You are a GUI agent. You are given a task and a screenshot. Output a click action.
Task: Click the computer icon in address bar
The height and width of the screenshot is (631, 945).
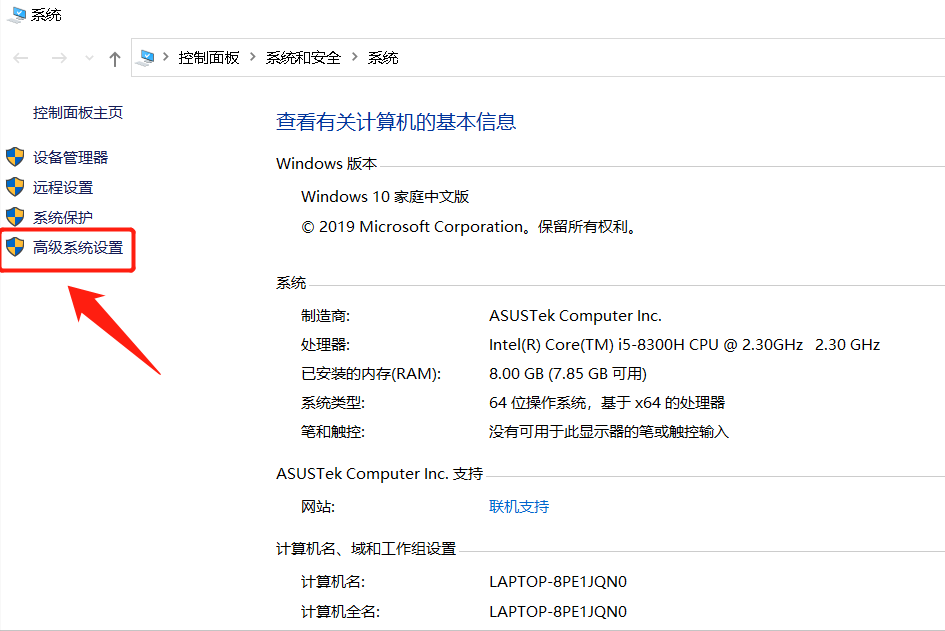pos(147,58)
